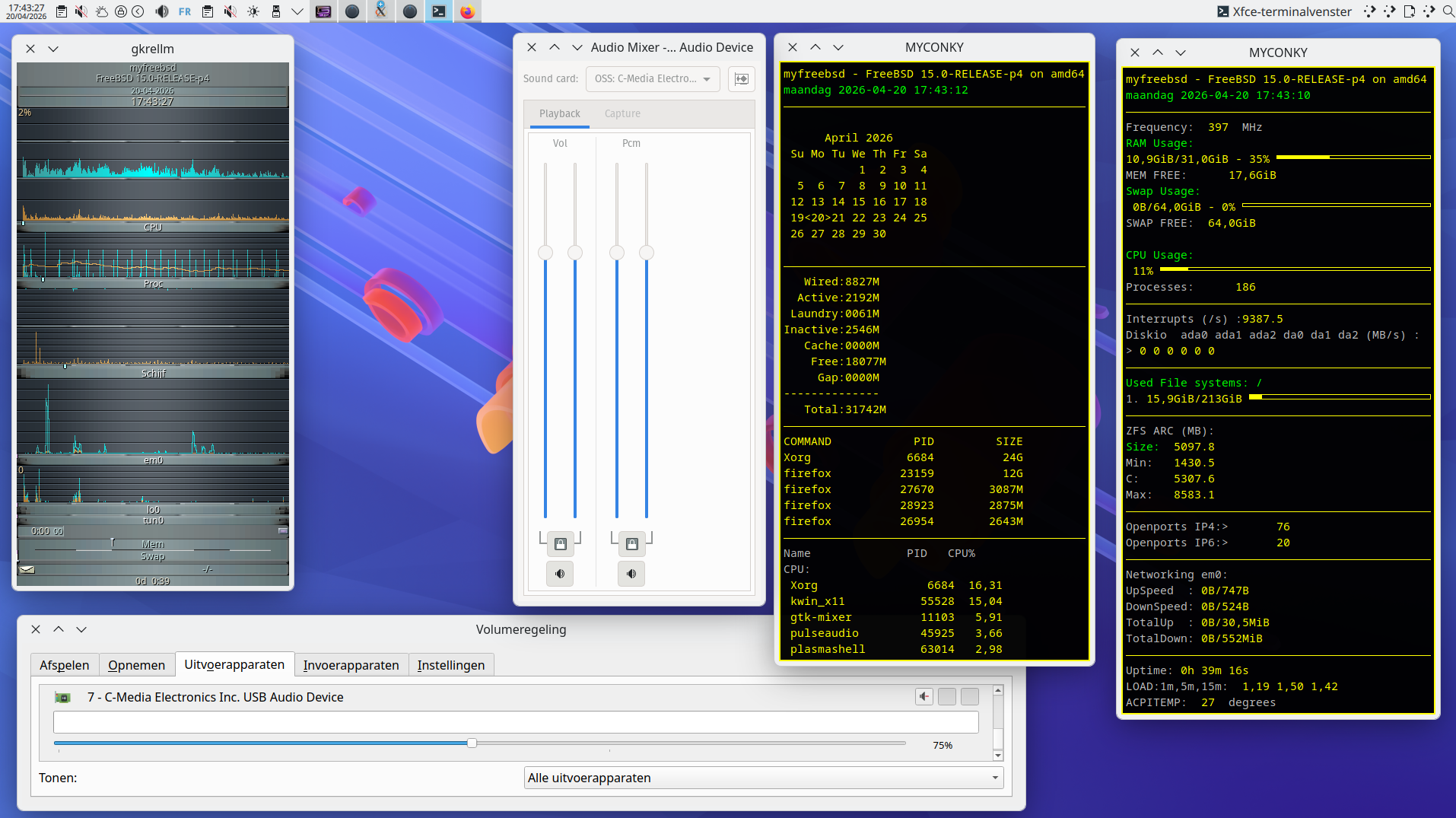Image resolution: width=1456 pixels, height=818 pixels.
Task: Toggle the Pcm channel lock button
Action: [x=631, y=544]
